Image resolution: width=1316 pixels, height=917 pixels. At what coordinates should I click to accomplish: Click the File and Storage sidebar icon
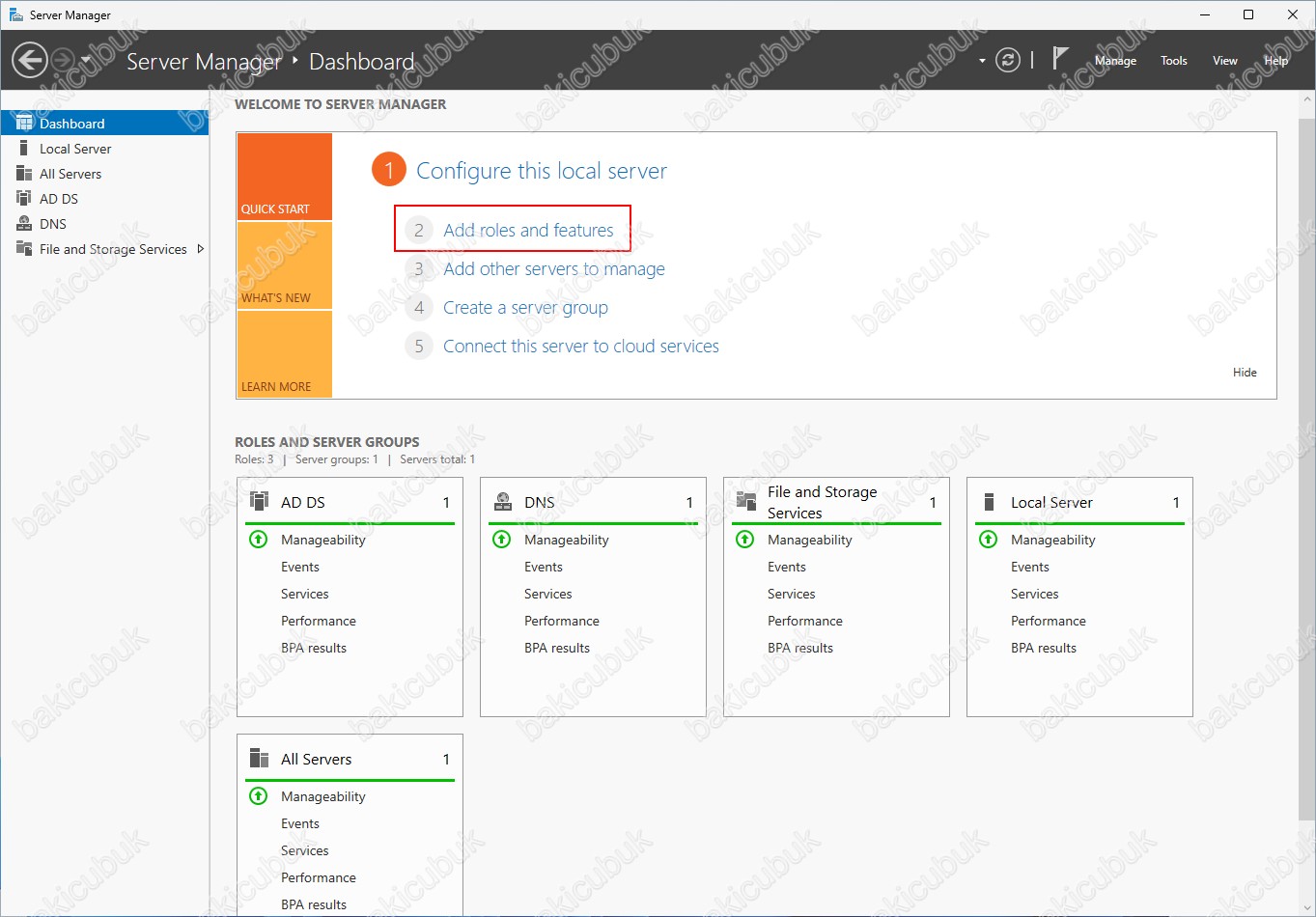coord(24,248)
